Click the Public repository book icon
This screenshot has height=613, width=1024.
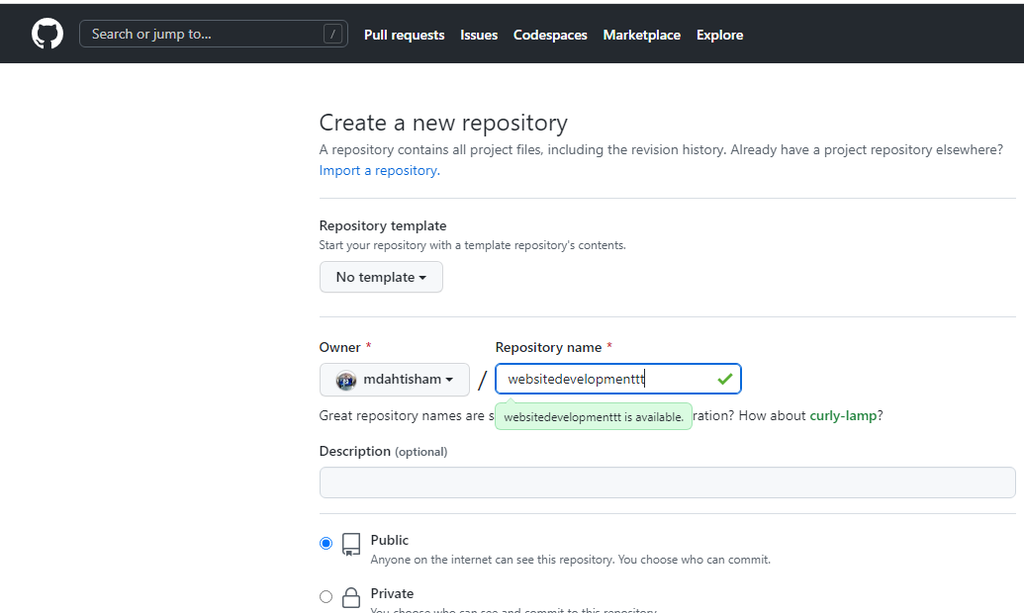tap(351, 544)
